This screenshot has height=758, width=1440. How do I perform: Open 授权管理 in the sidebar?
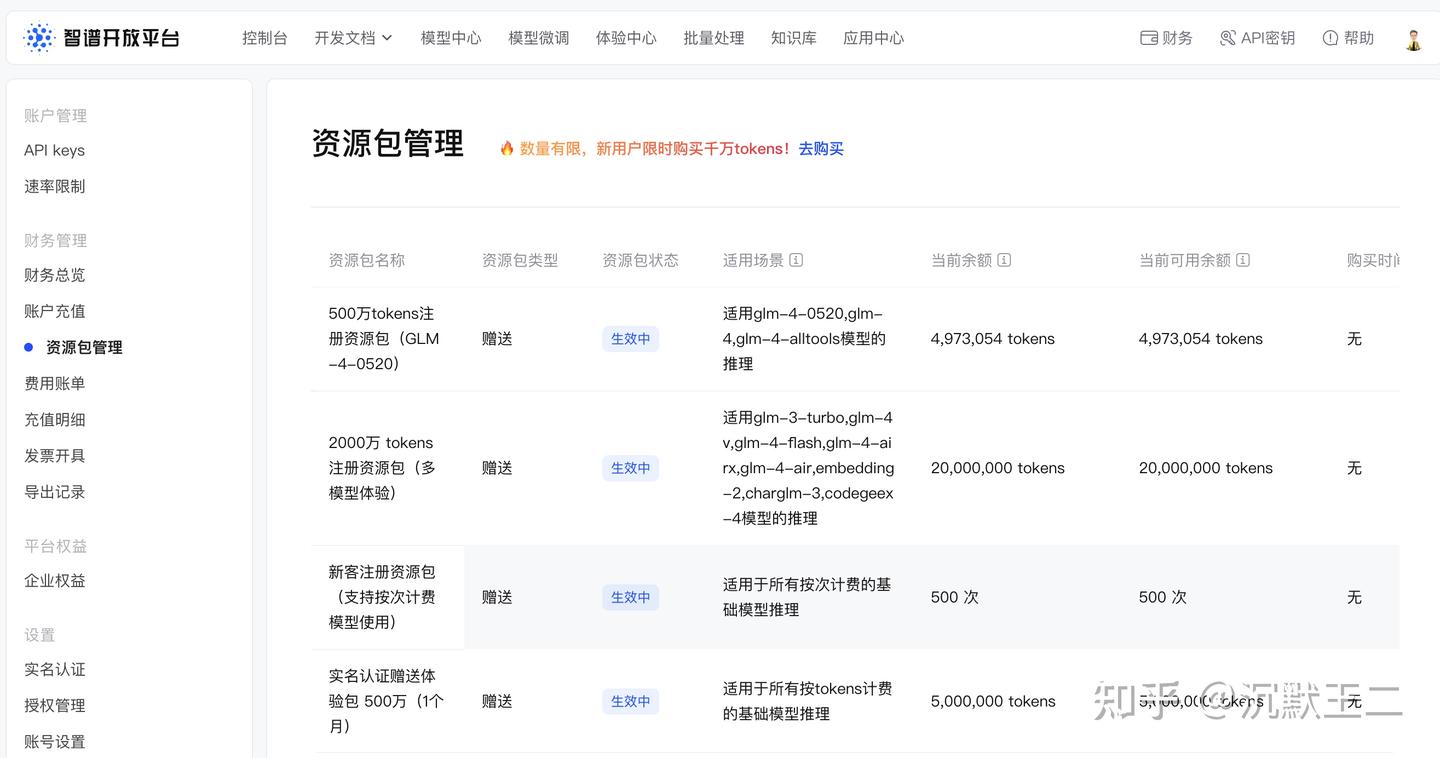point(55,705)
